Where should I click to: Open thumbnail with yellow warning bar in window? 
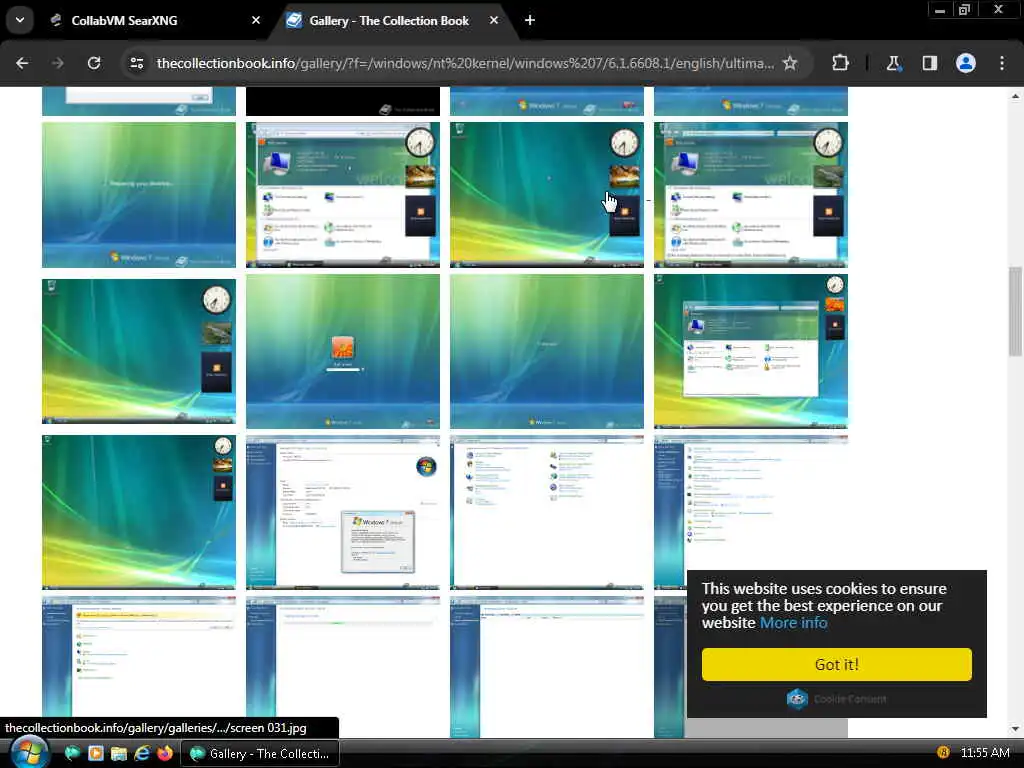pos(139,666)
